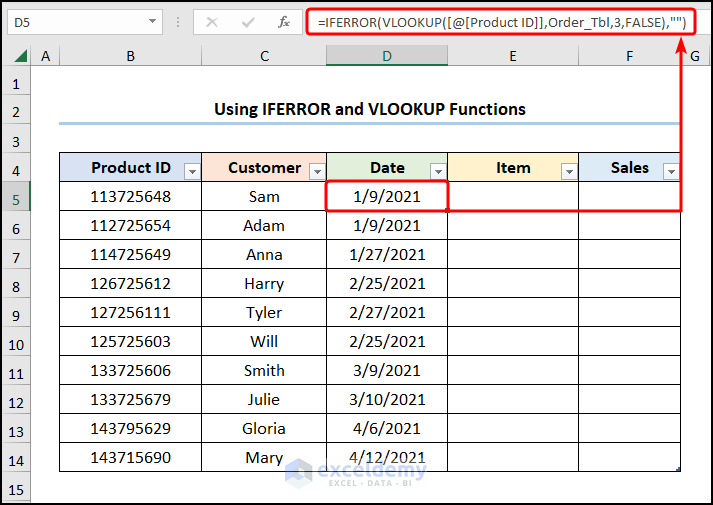Select Product ID cell 143715690
This screenshot has width=713, height=505.
tap(130, 458)
